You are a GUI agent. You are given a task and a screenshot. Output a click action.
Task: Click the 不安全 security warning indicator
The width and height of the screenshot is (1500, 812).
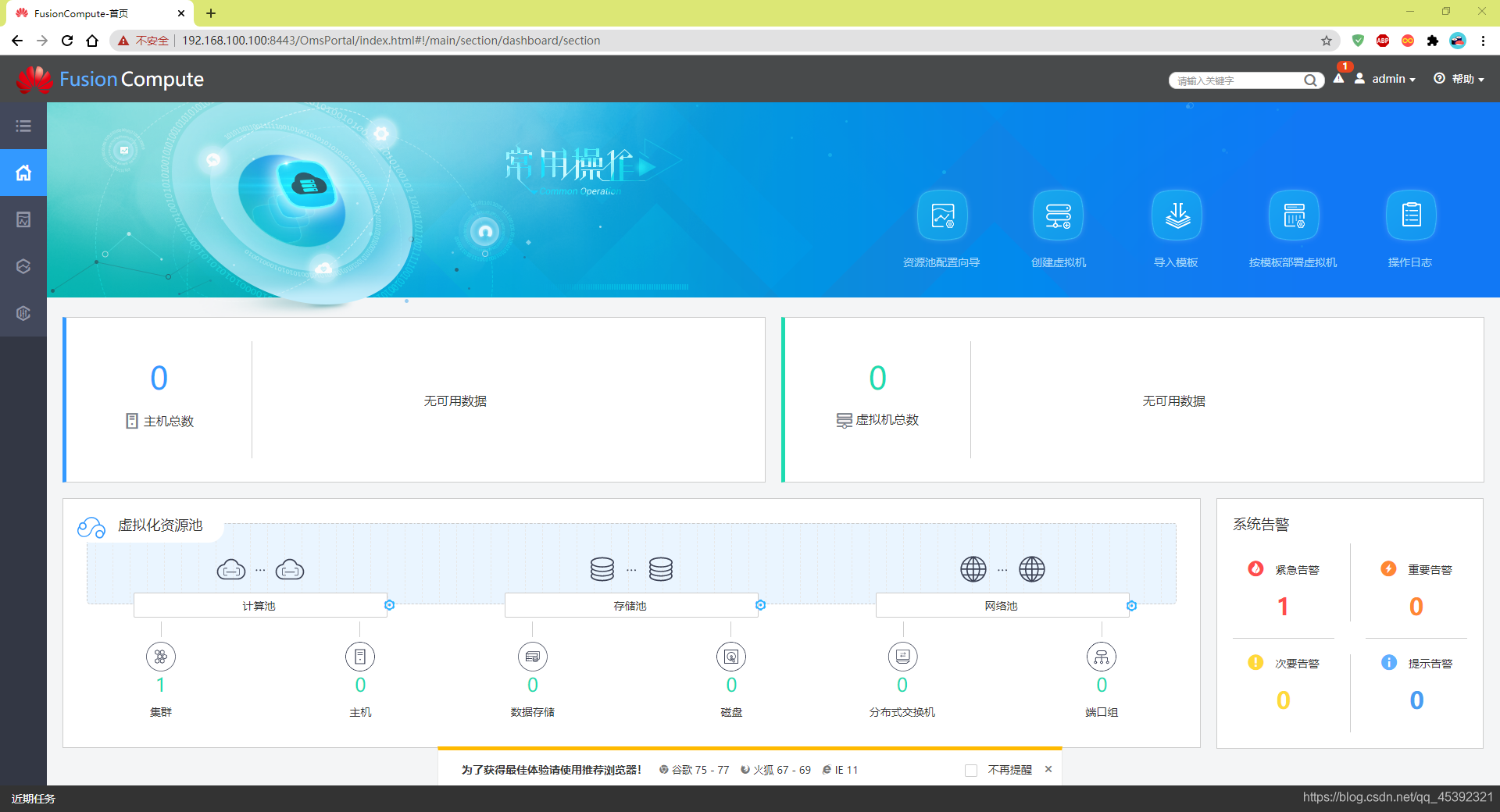(x=144, y=41)
